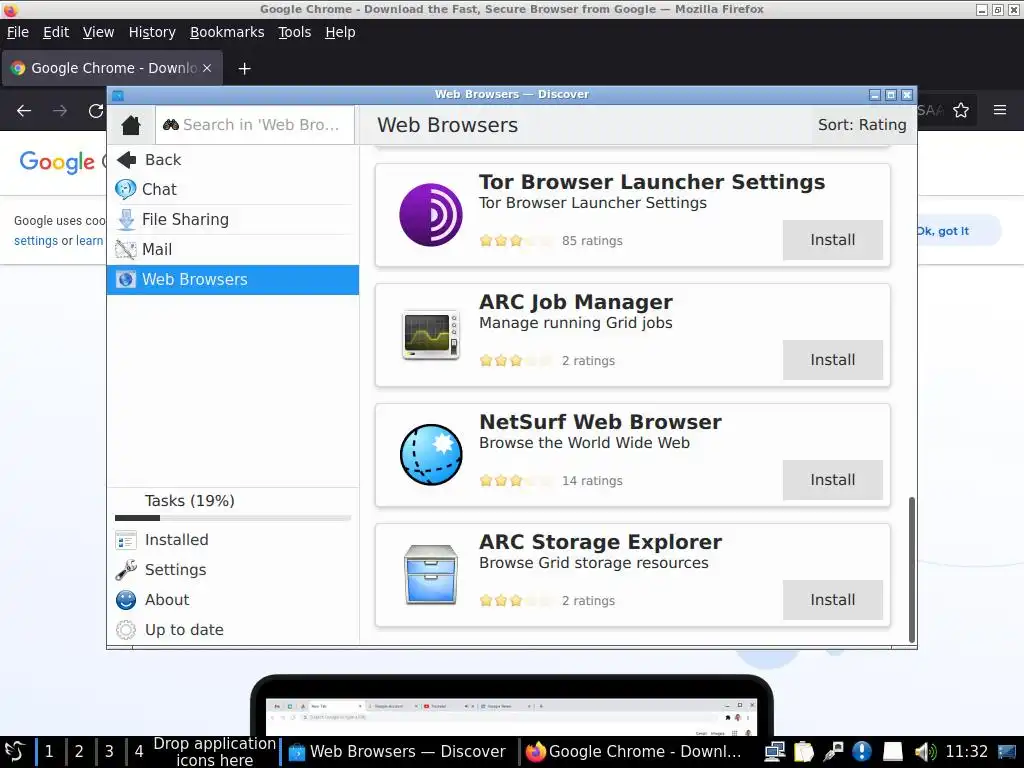Open the Chat category icon
The width and height of the screenshot is (1024, 768).
[x=125, y=189]
